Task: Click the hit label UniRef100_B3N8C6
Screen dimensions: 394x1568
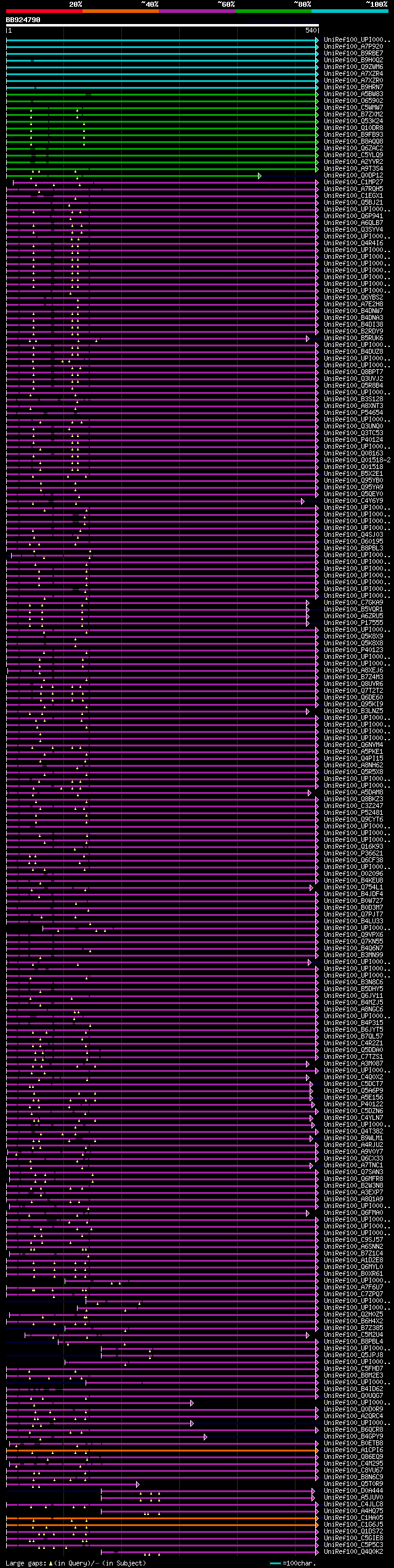Action: click(353, 982)
